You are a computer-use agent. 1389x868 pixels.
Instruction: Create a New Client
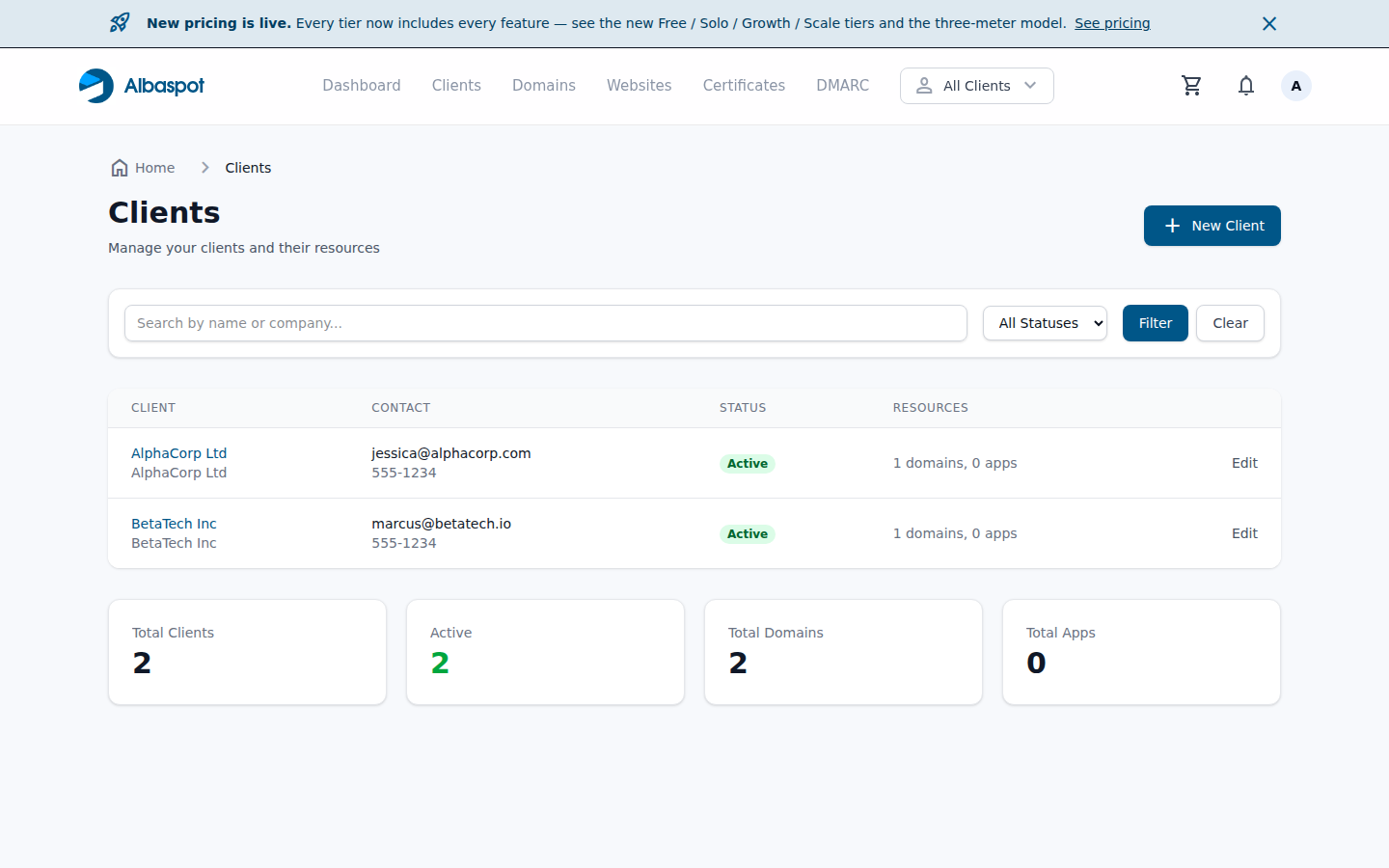click(x=1212, y=226)
